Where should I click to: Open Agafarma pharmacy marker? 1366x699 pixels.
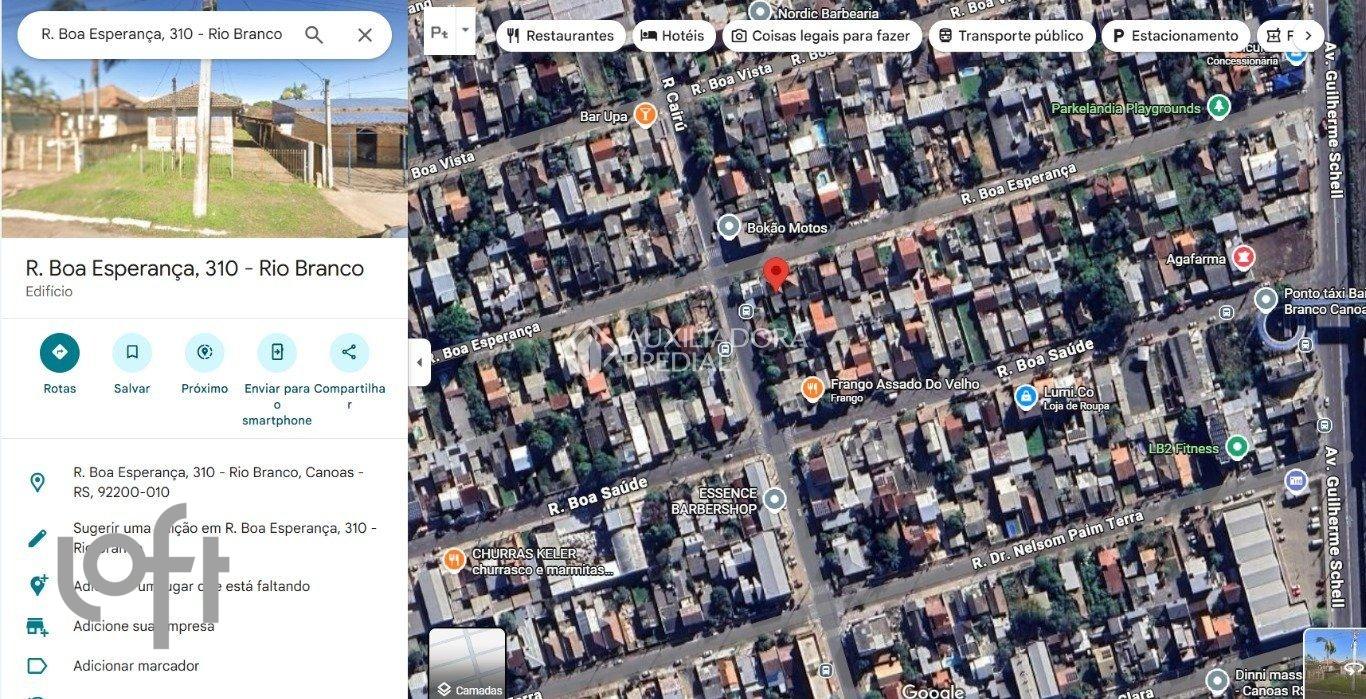tap(1243, 258)
